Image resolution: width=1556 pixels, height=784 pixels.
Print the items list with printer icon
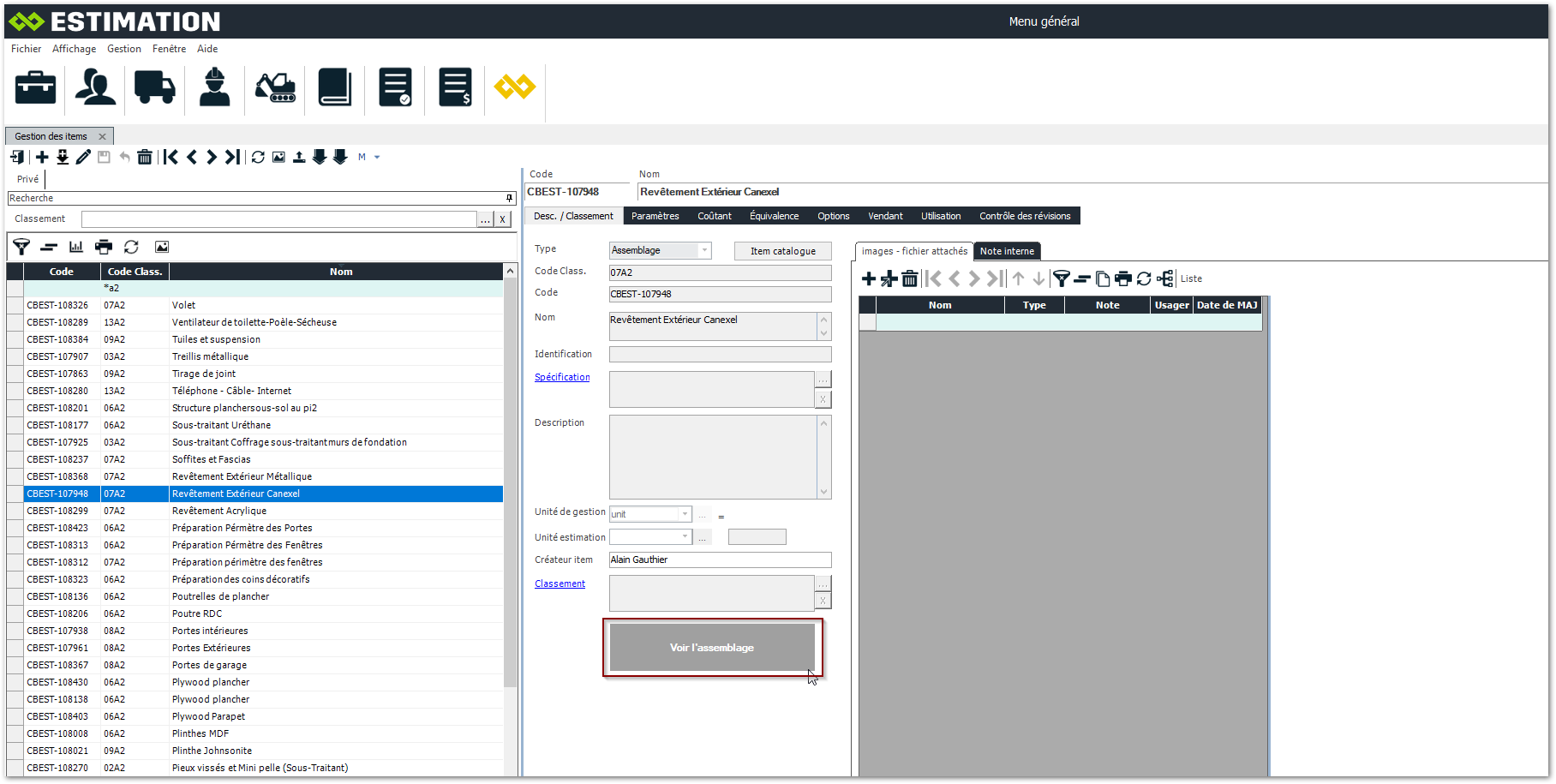click(x=104, y=247)
